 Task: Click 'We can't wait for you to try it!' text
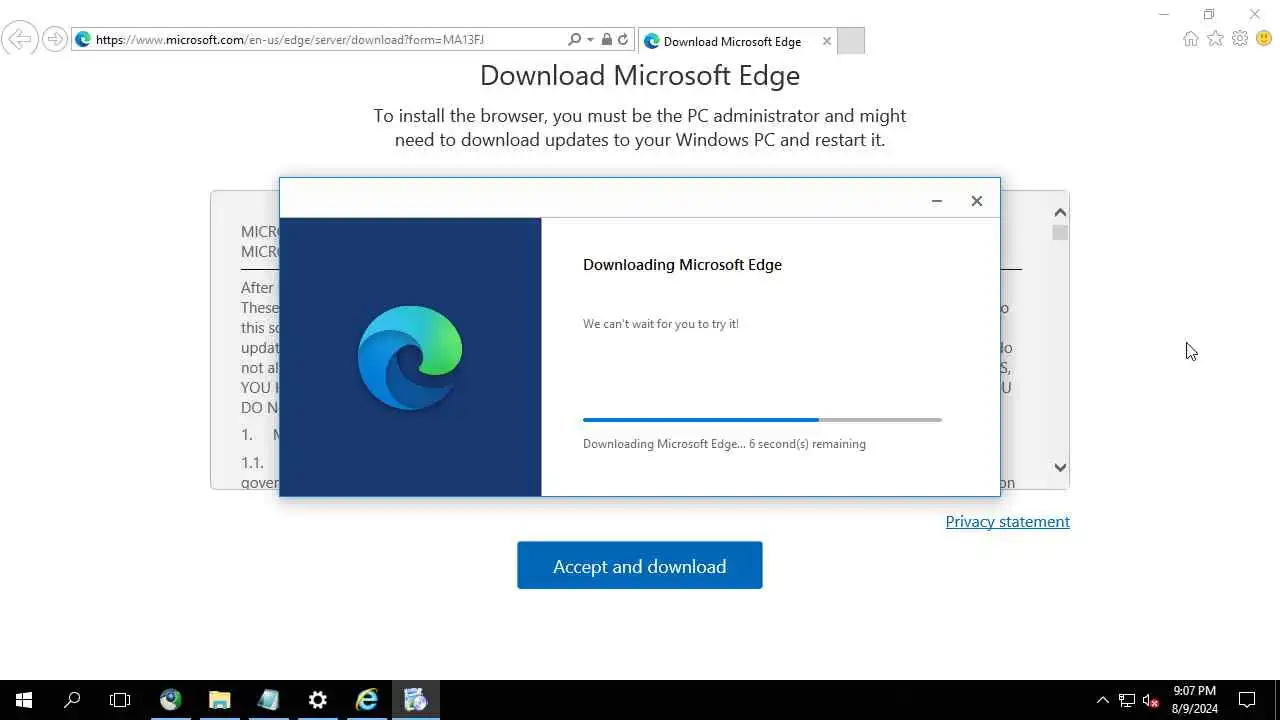(x=661, y=324)
